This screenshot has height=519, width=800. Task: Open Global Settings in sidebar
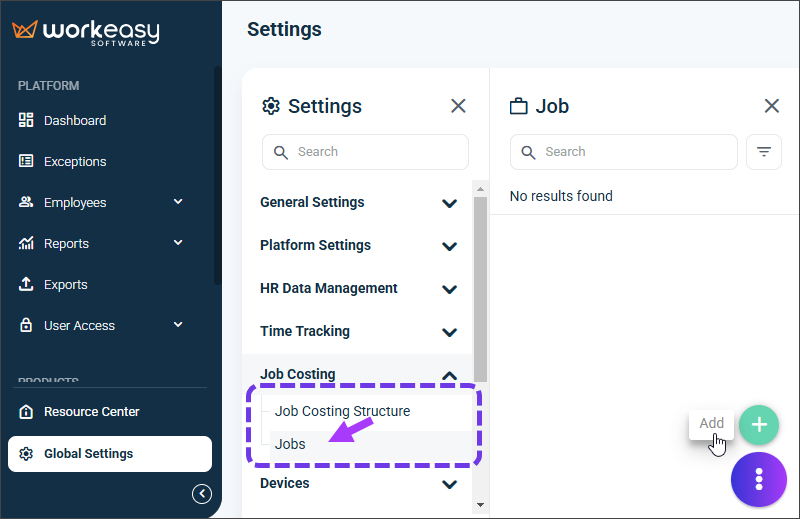click(110, 454)
